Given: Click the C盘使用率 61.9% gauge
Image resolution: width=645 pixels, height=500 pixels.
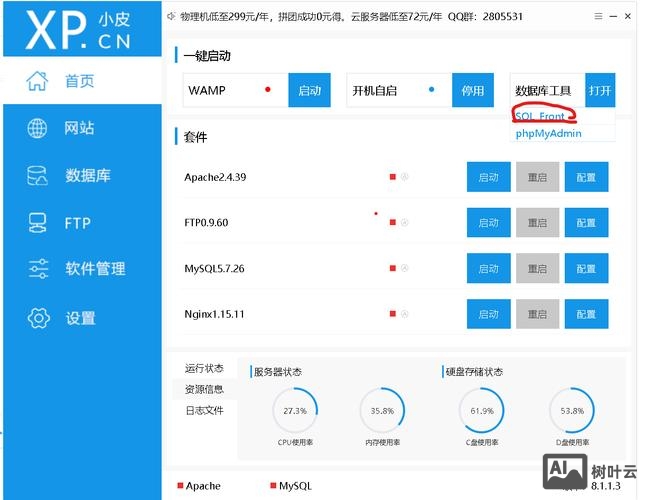Looking at the screenshot, I should 481,410.
